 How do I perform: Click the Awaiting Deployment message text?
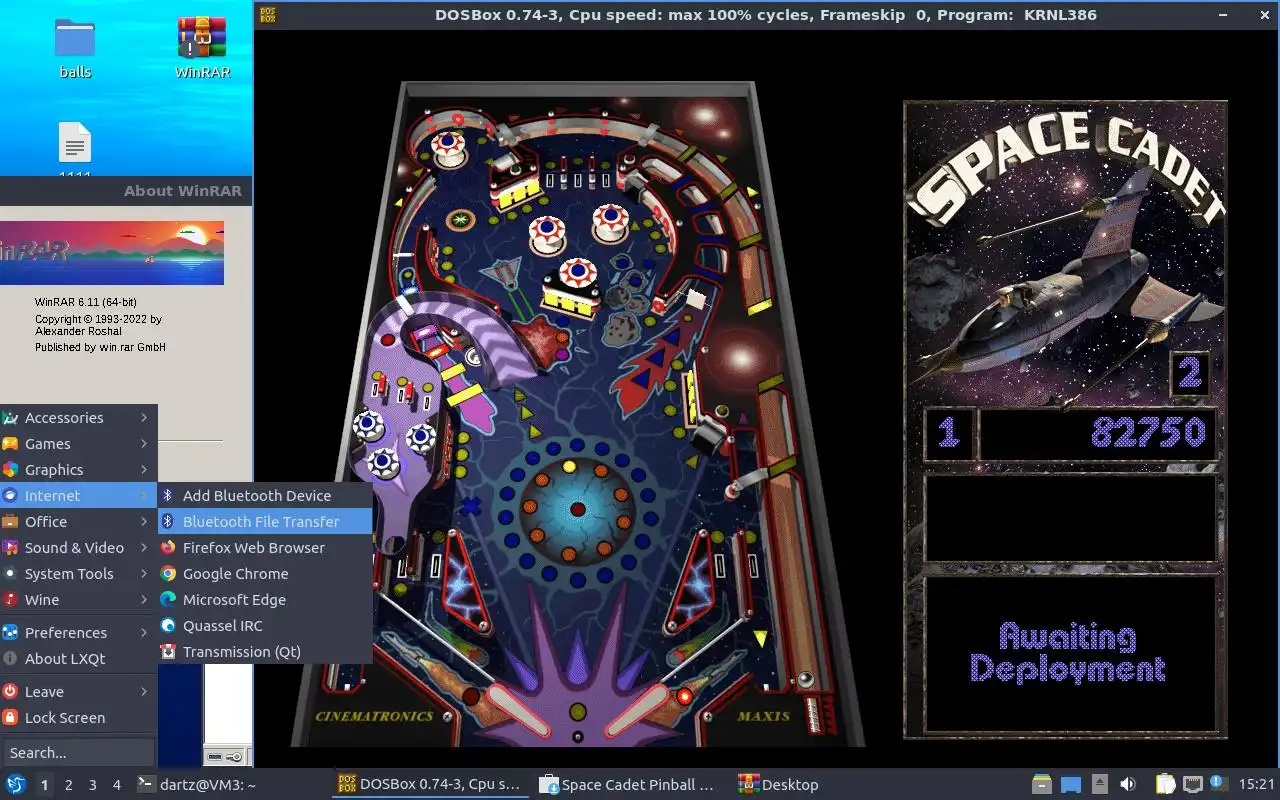click(x=1068, y=652)
